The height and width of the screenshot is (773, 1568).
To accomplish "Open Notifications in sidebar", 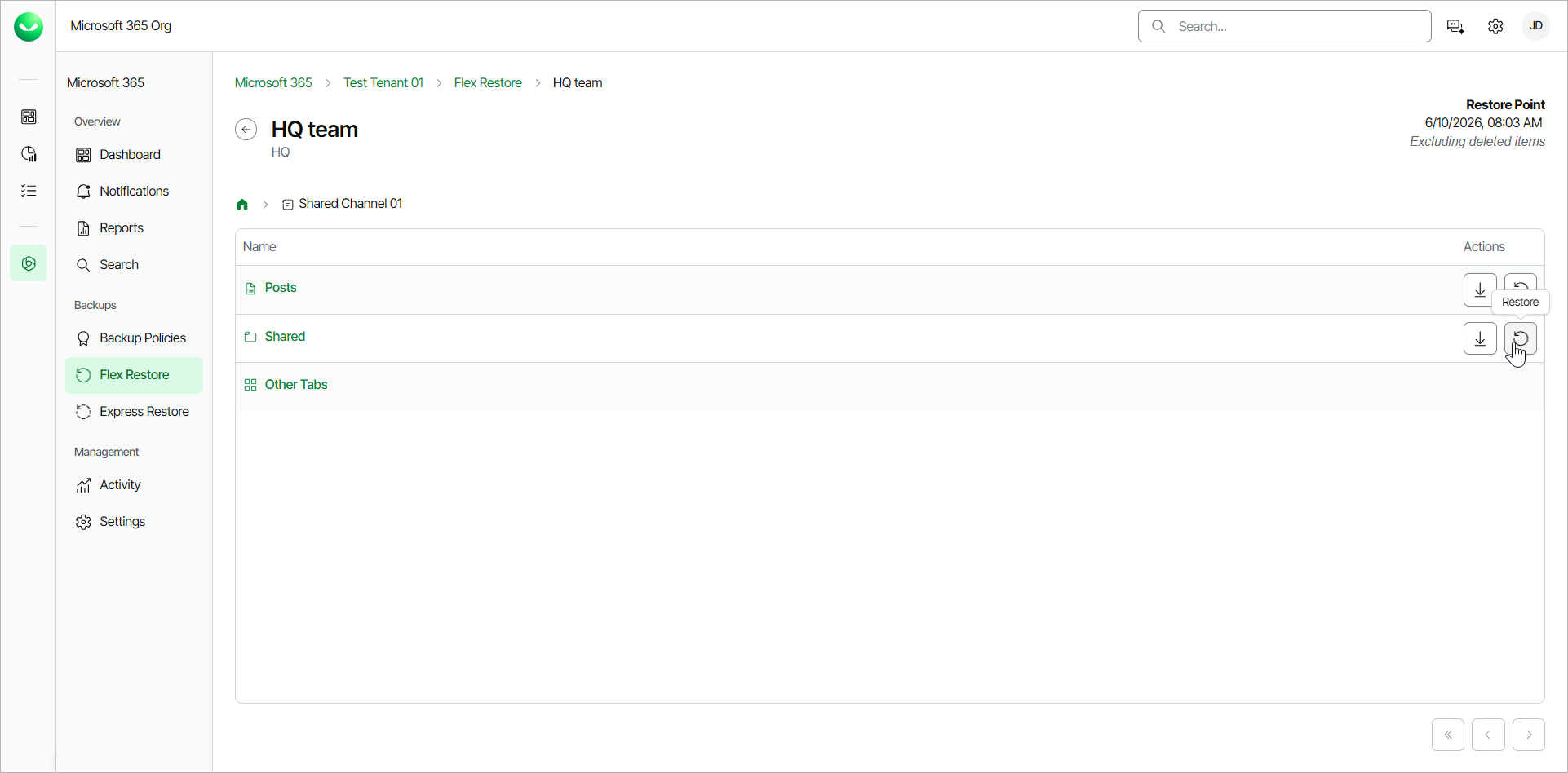I will click(134, 192).
